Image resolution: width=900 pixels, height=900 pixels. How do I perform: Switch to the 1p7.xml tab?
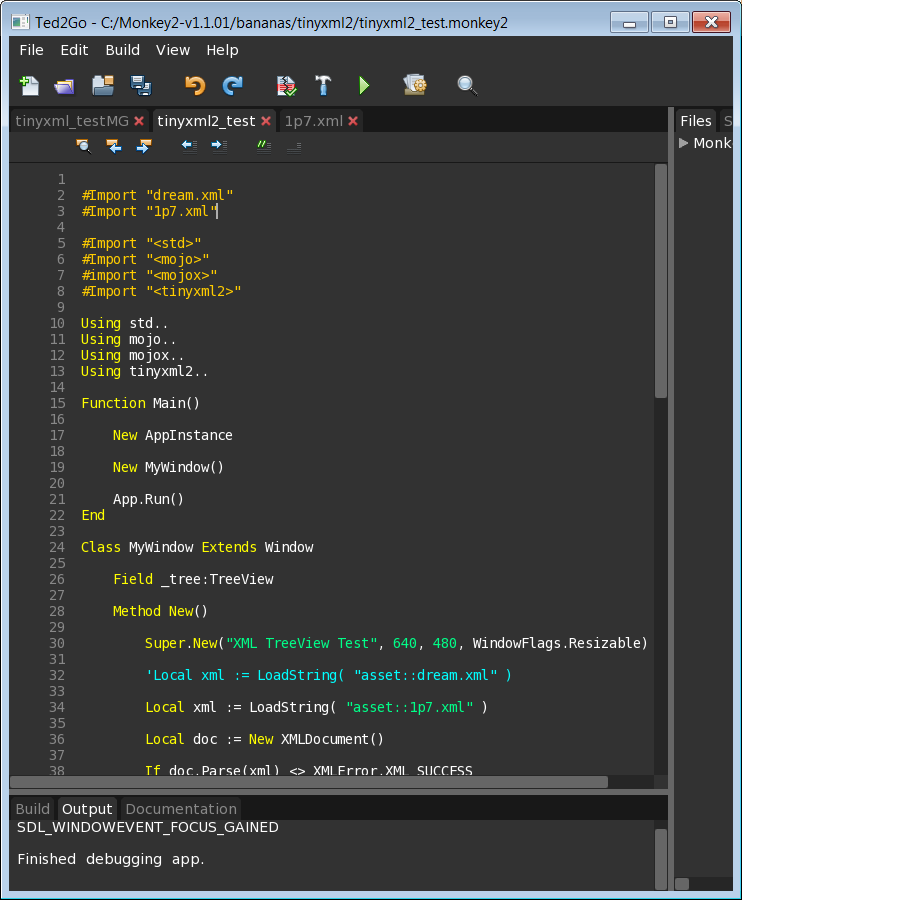pyautogui.click(x=313, y=121)
